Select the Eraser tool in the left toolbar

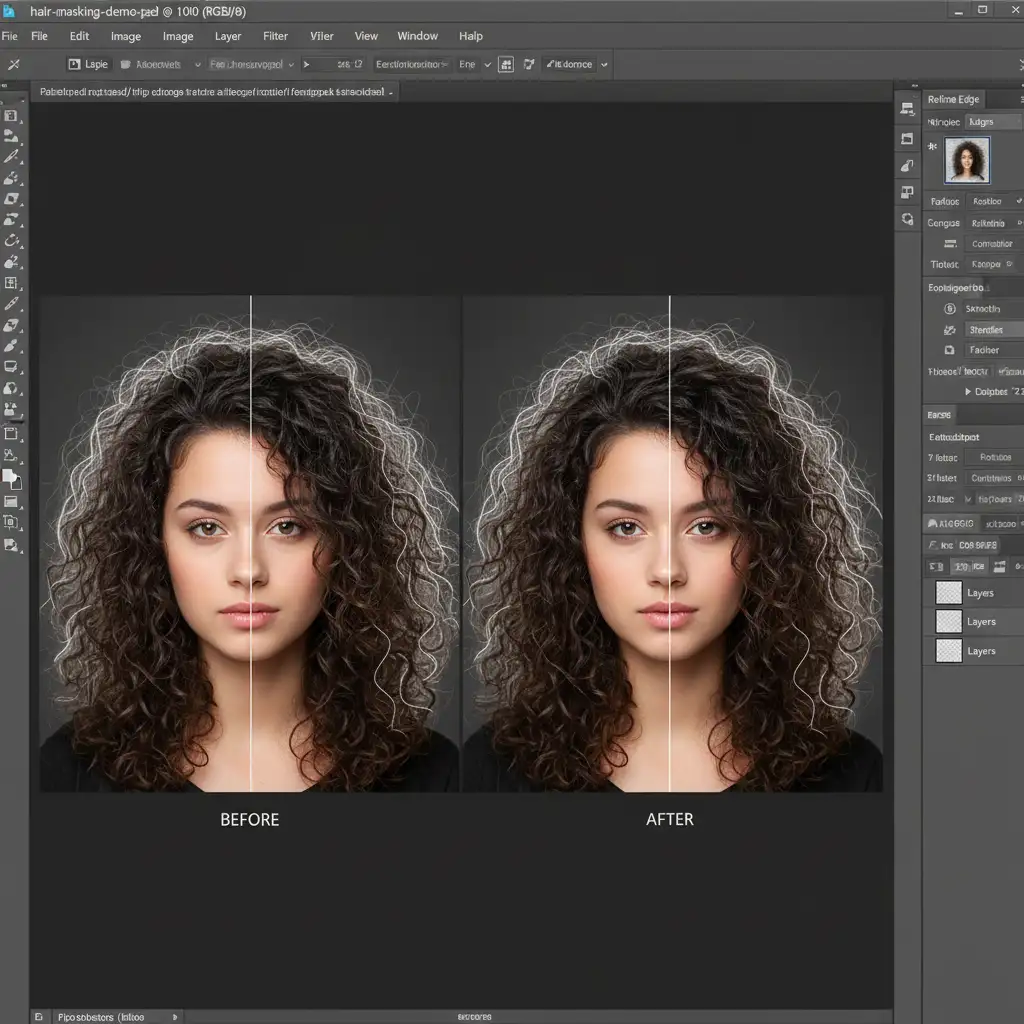pyautogui.click(x=12, y=325)
